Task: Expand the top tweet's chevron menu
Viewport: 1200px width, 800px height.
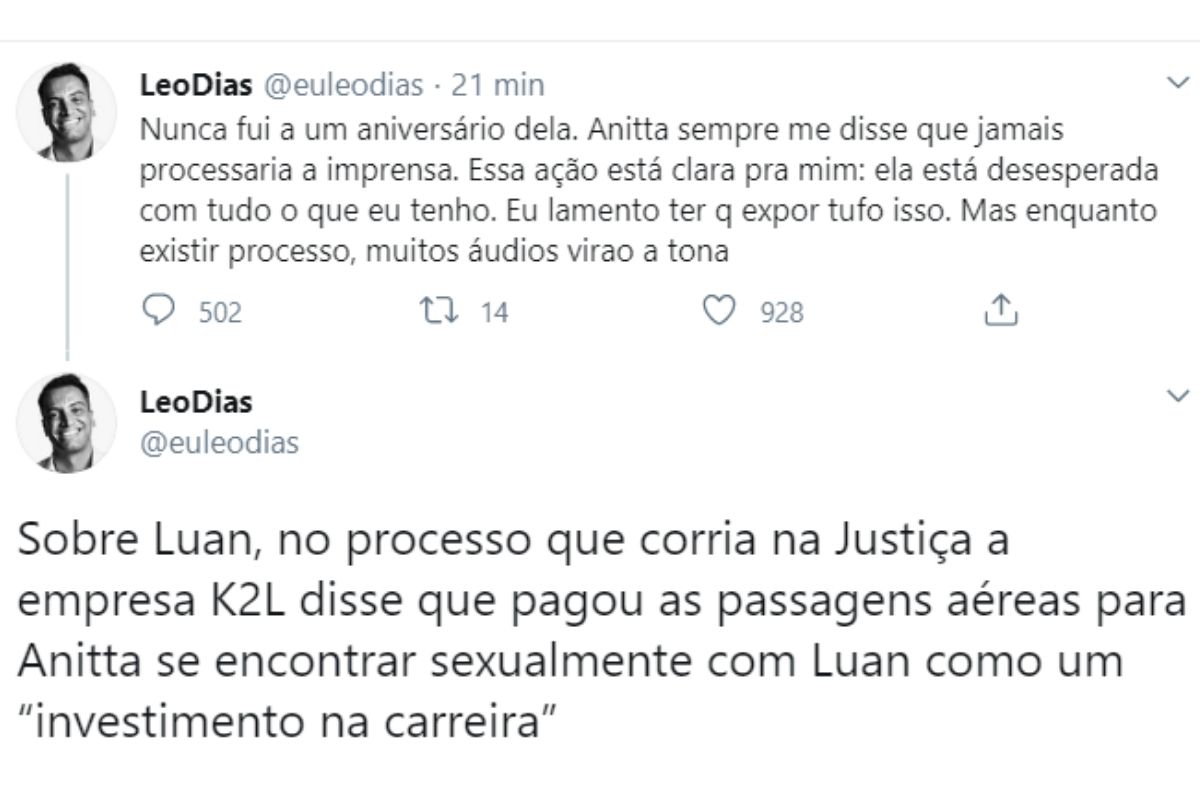Action: coord(1177,85)
